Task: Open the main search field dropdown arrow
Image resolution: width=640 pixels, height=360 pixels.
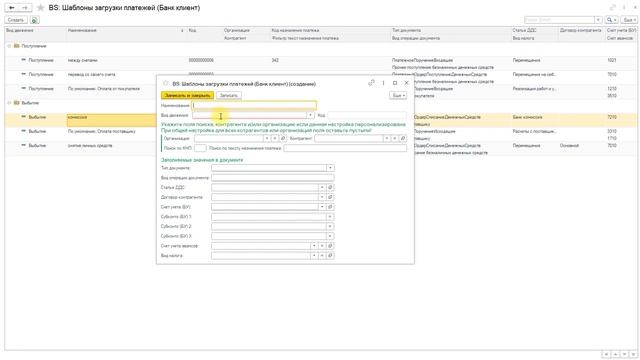Action: [x=598, y=20]
